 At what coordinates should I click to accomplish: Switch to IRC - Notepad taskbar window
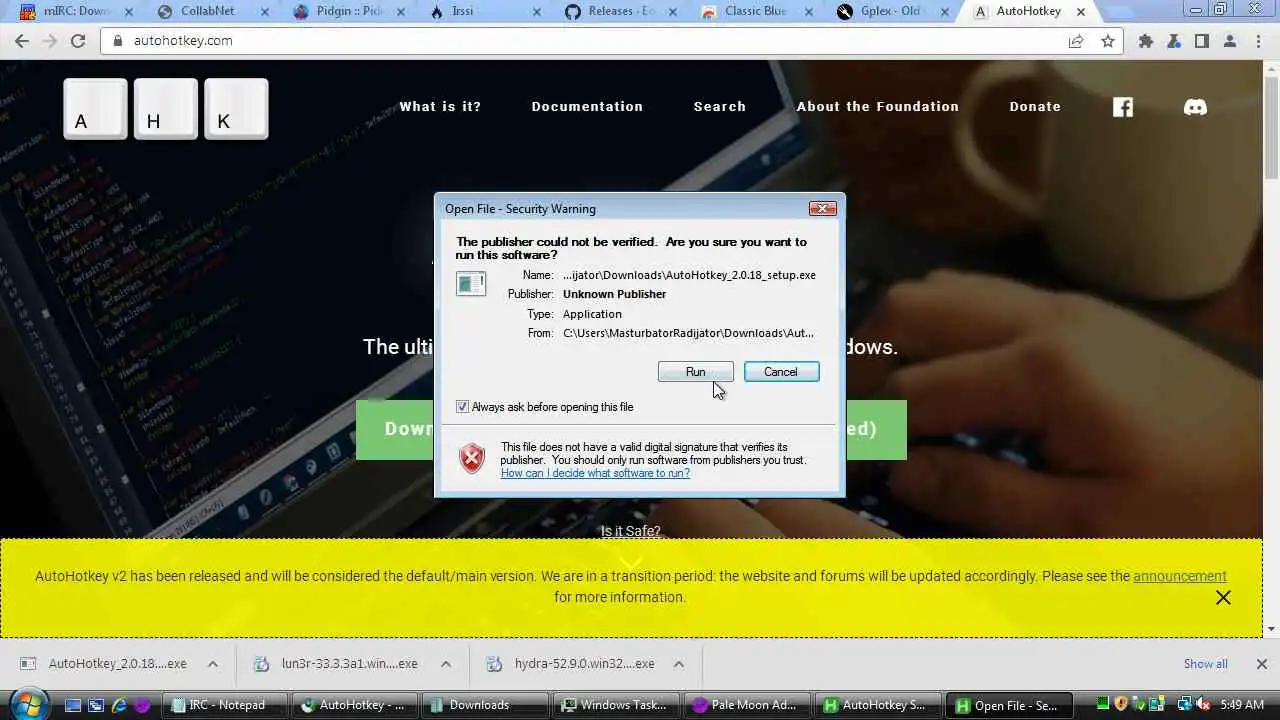coord(226,705)
